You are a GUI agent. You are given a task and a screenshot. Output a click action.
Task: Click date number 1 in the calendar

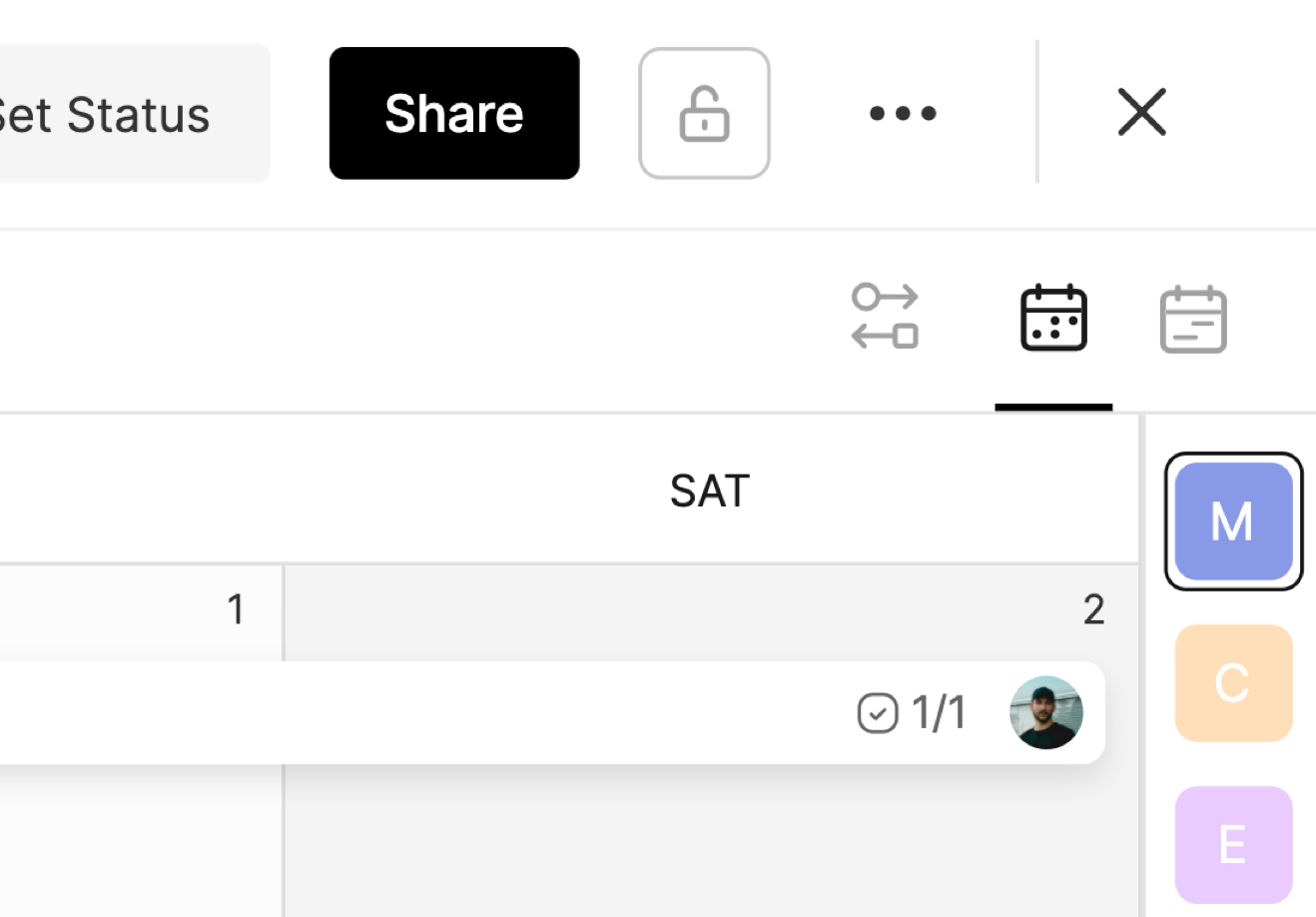(x=236, y=609)
